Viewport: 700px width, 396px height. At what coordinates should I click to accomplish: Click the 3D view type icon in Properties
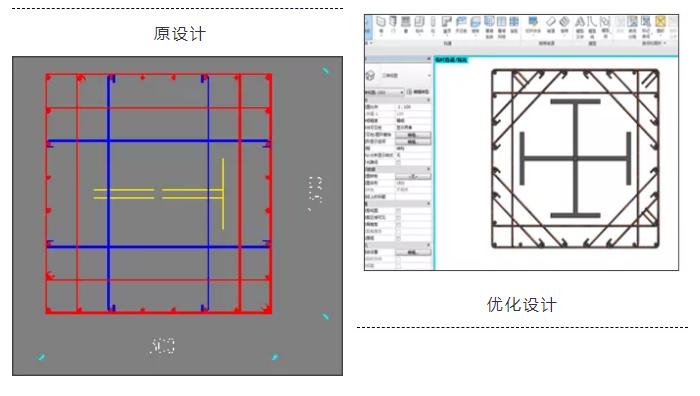370,76
